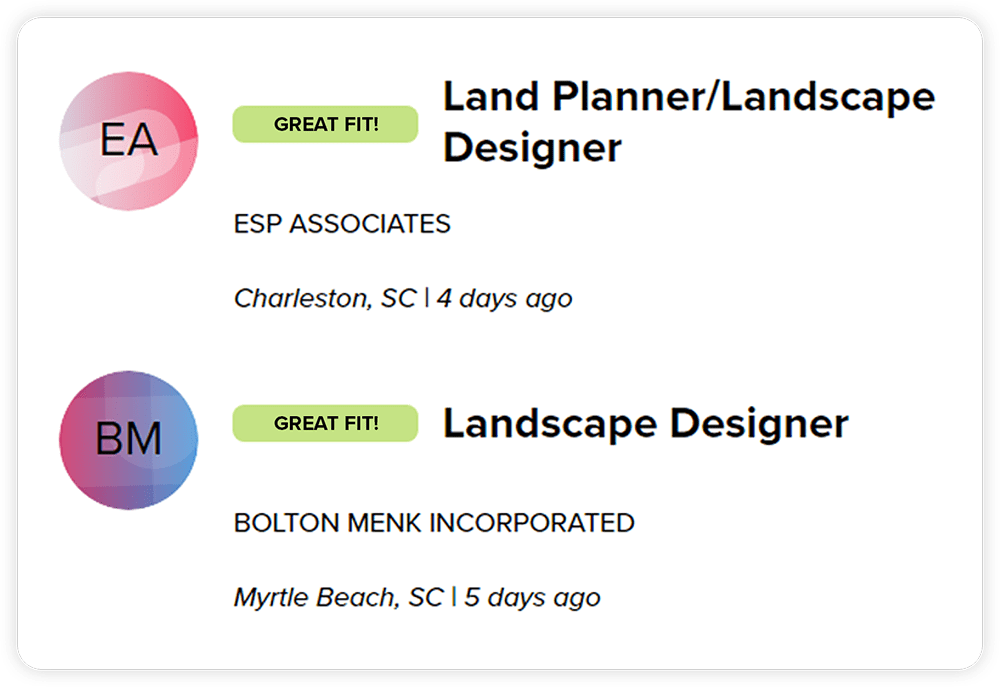Click the BM initials in purple avatar

coord(129,439)
